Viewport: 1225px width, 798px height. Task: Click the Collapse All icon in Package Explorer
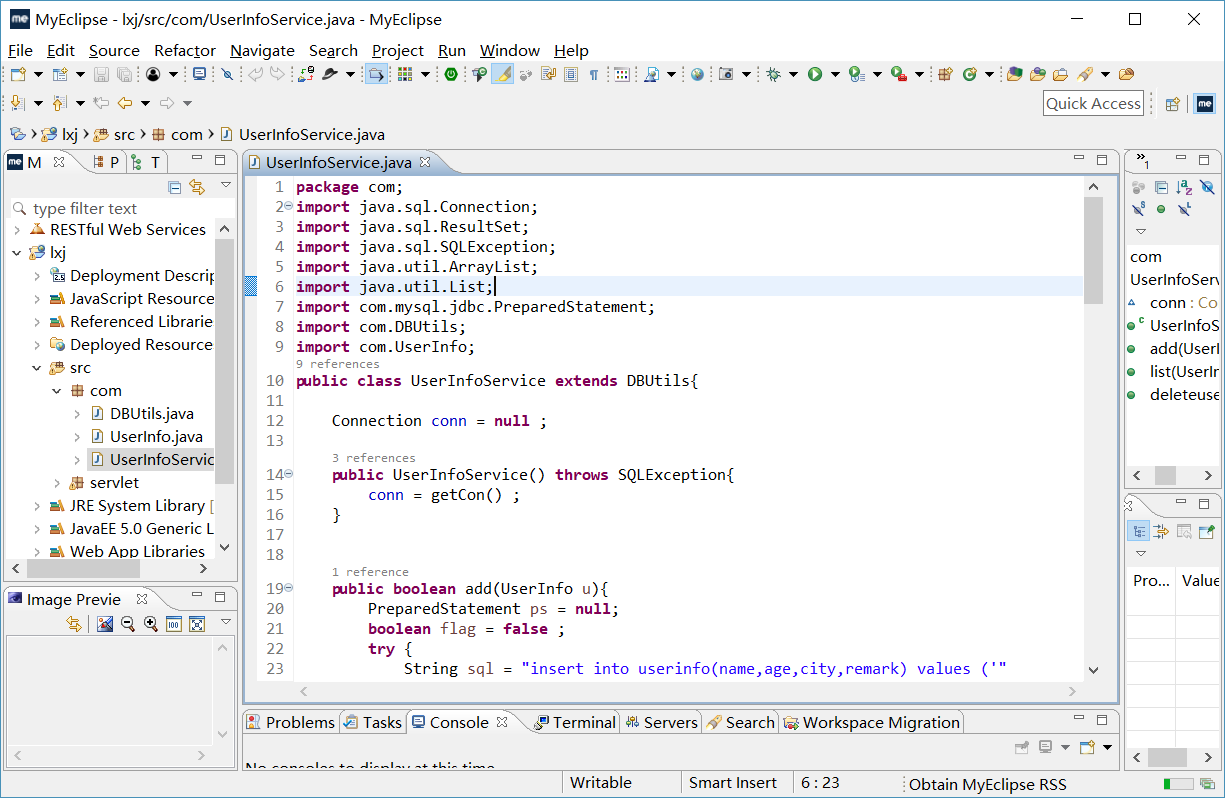click(174, 187)
